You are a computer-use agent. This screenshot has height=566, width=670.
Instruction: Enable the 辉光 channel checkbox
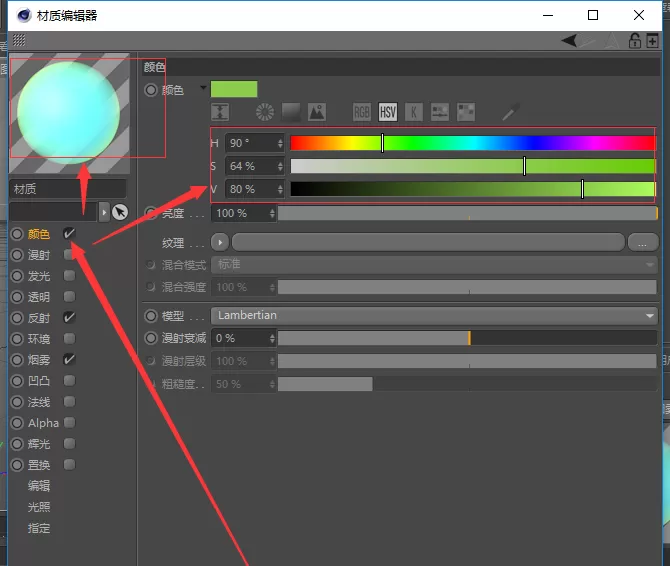point(69,444)
